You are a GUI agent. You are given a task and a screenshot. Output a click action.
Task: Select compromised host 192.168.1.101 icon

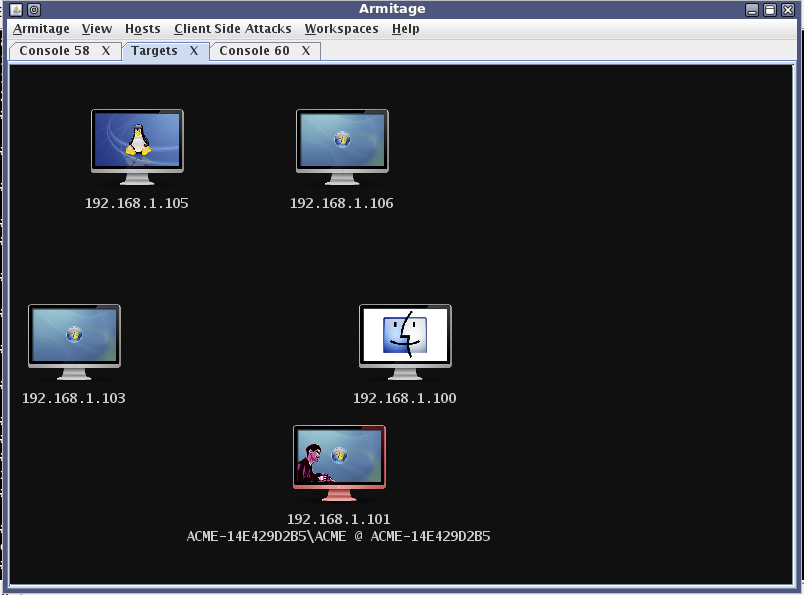click(x=339, y=462)
